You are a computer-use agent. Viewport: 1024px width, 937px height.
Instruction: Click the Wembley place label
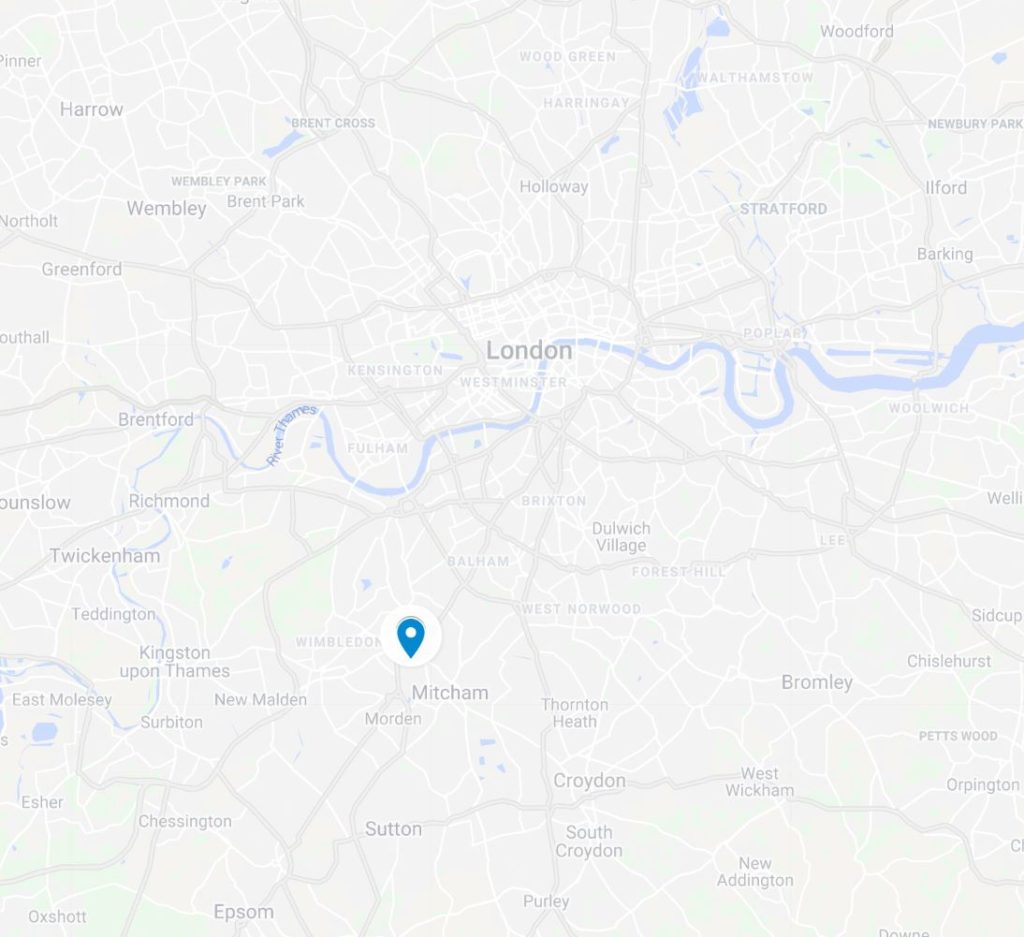tap(167, 208)
